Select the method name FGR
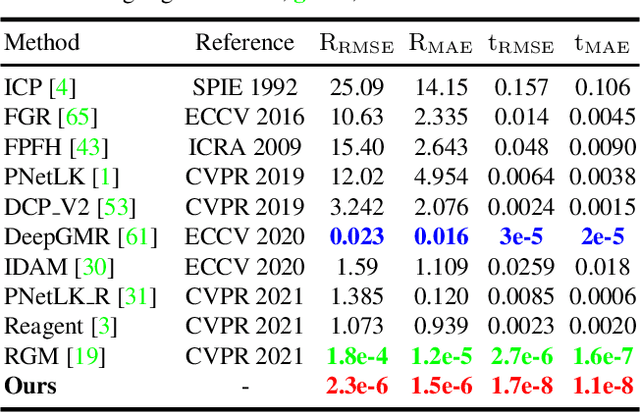 (x=28, y=117)
